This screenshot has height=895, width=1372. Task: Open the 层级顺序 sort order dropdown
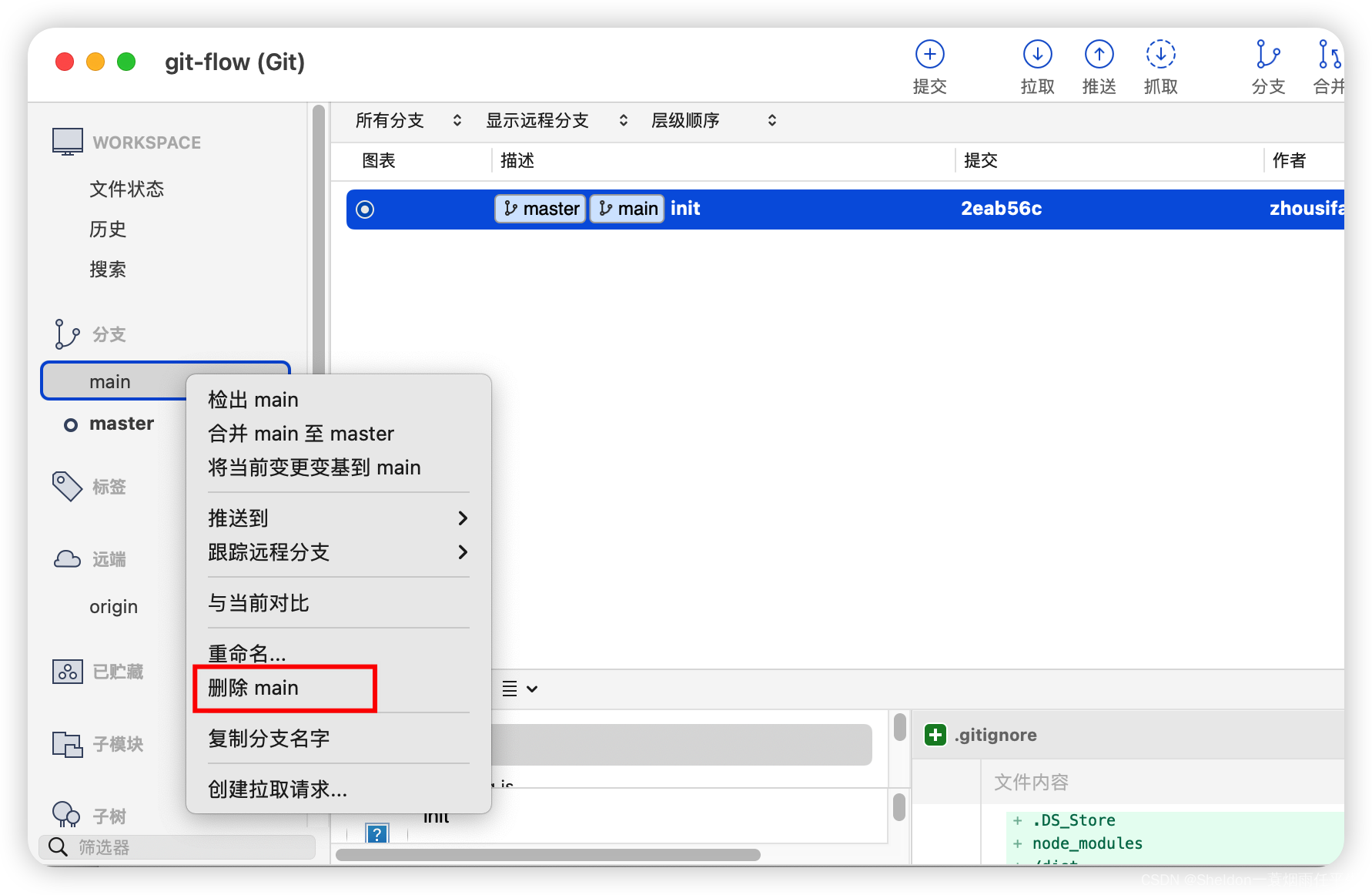click(714, 120)
